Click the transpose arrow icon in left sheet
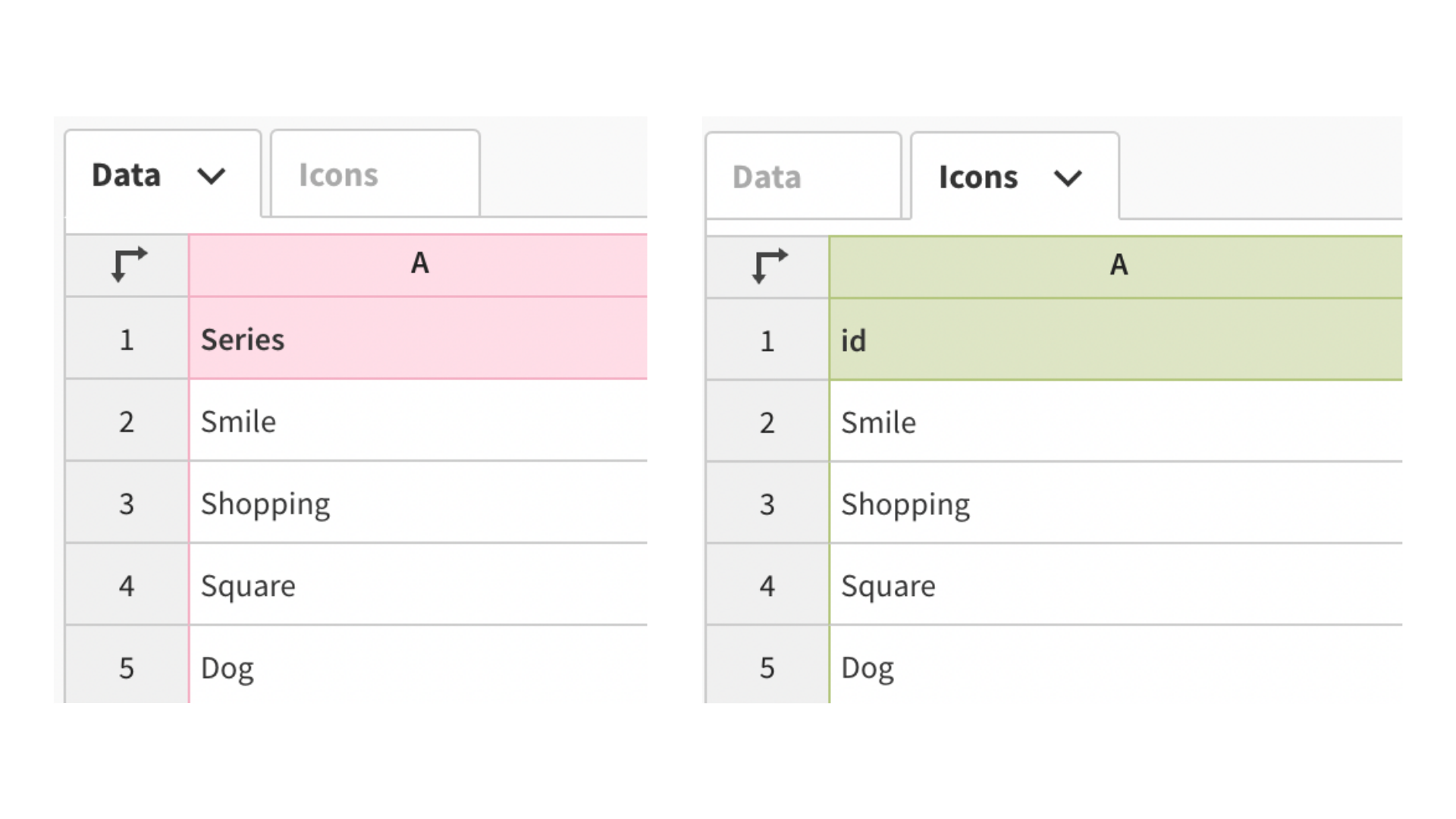The image size is (1456, 819). coord(128,265)
